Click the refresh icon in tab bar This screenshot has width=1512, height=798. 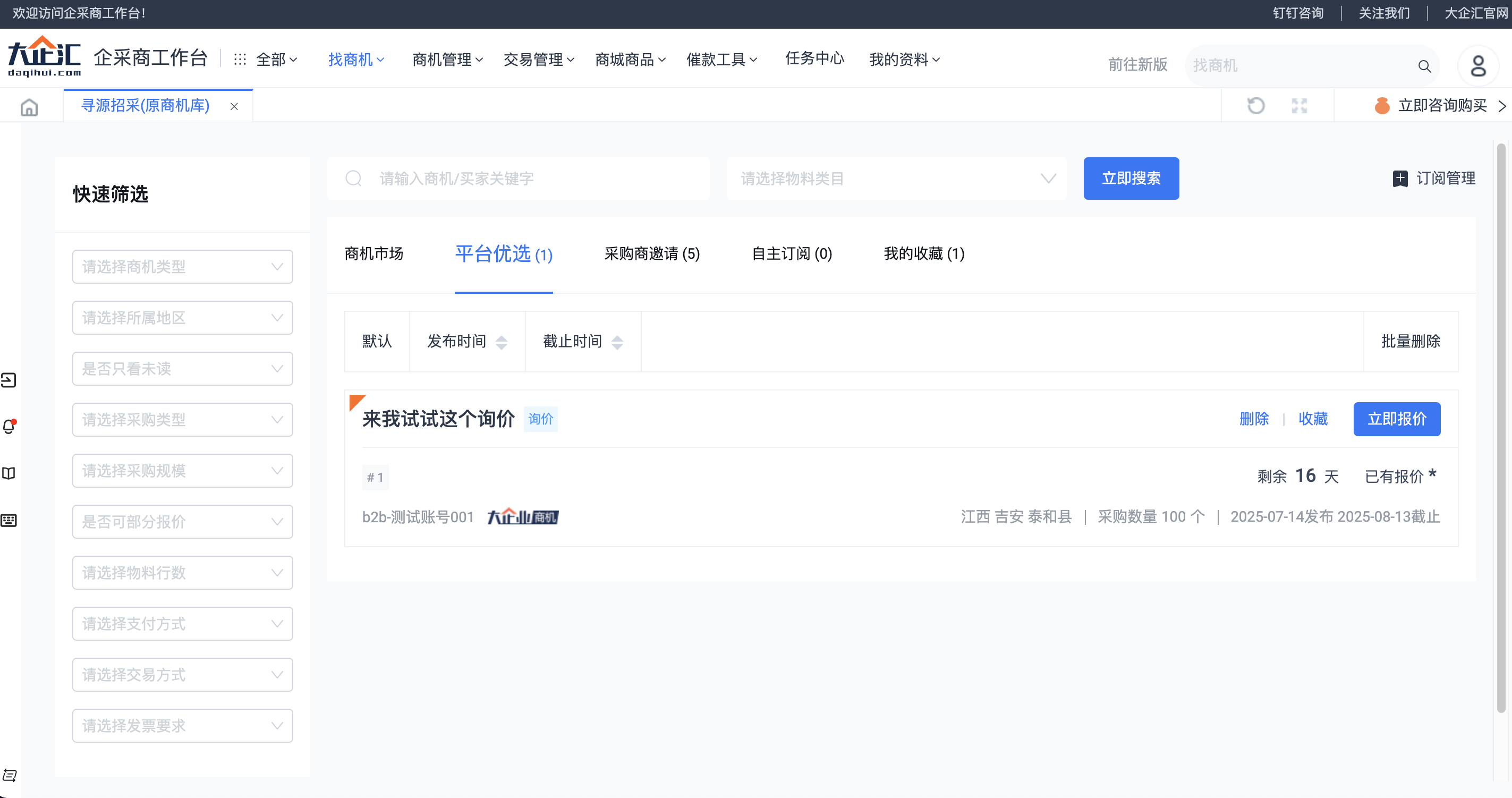[1255, 106]
